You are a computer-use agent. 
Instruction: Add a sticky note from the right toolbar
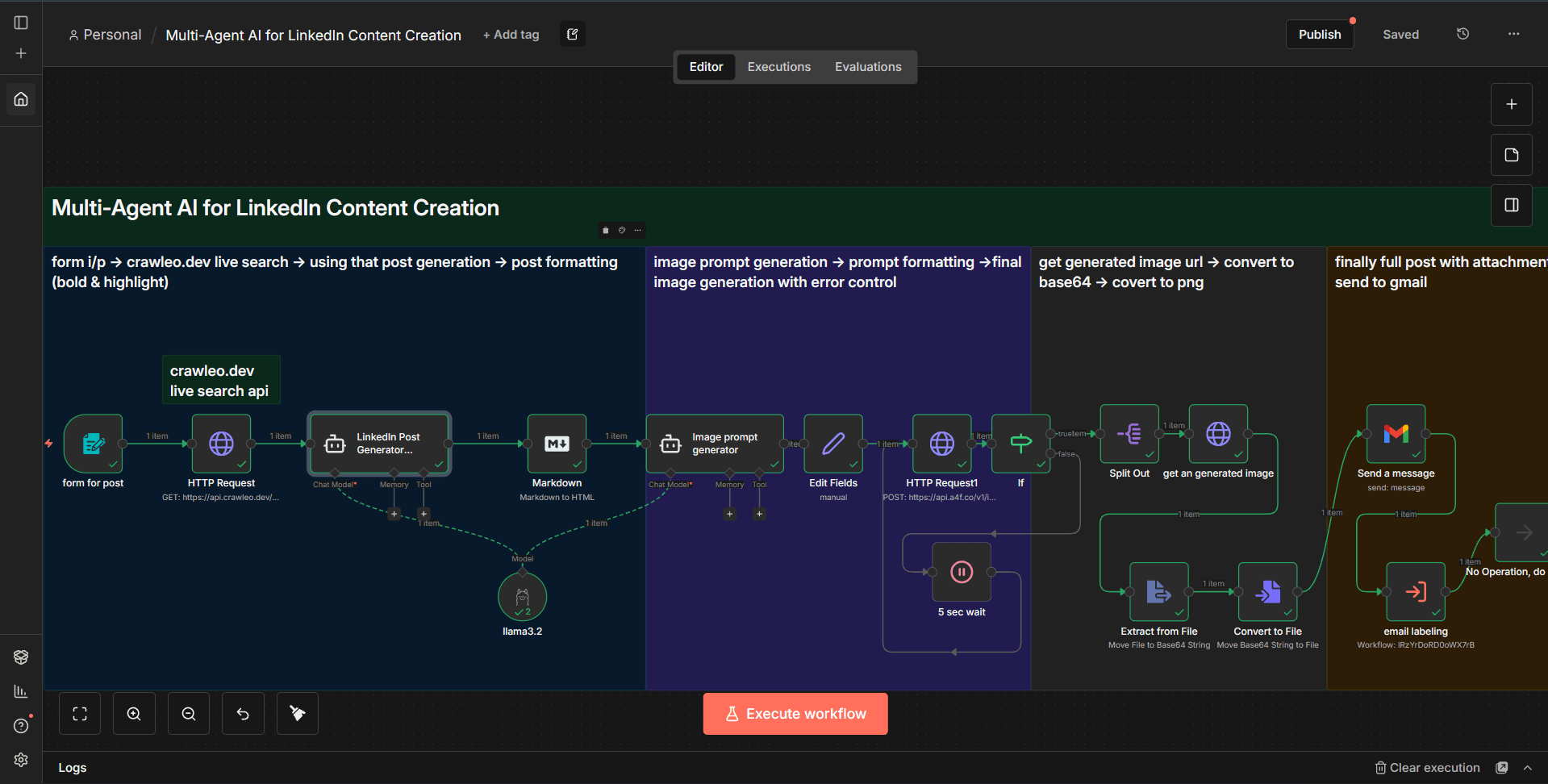tap(1512, 155)
